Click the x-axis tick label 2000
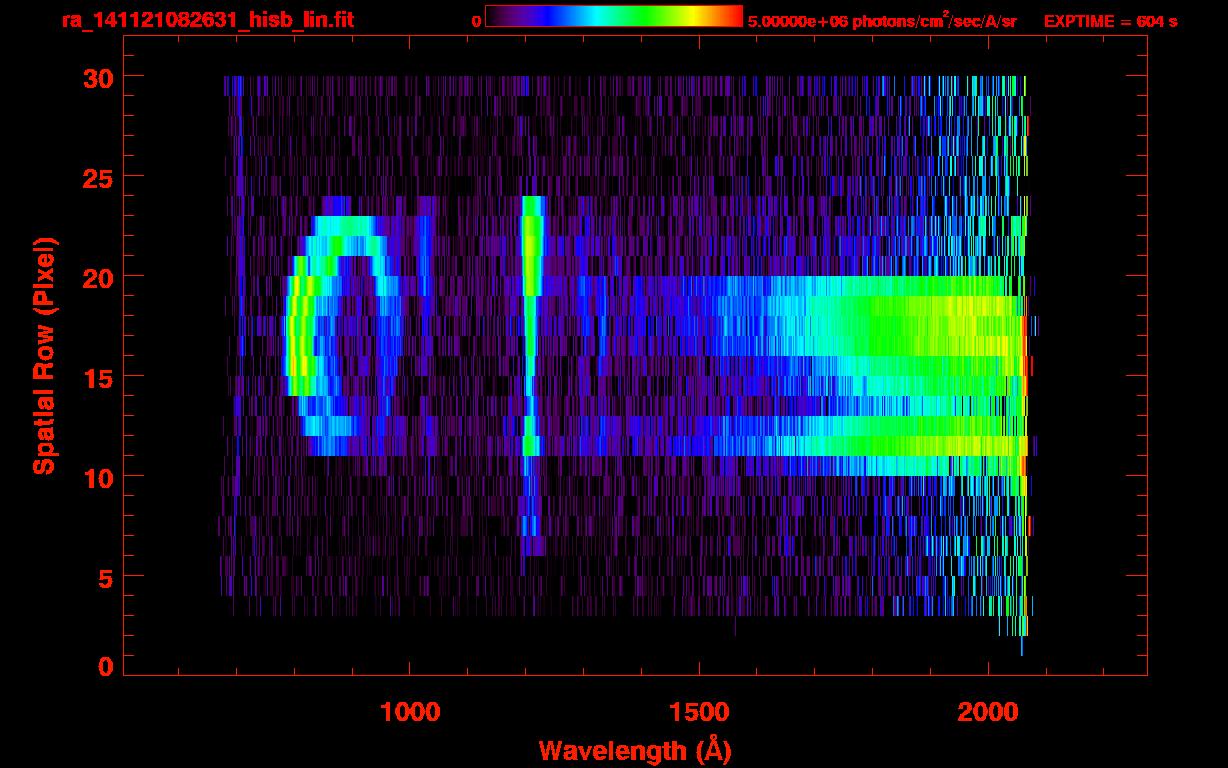Image resolution: width=1228 pixels, height=768 pixels. [x=987, y=711]
